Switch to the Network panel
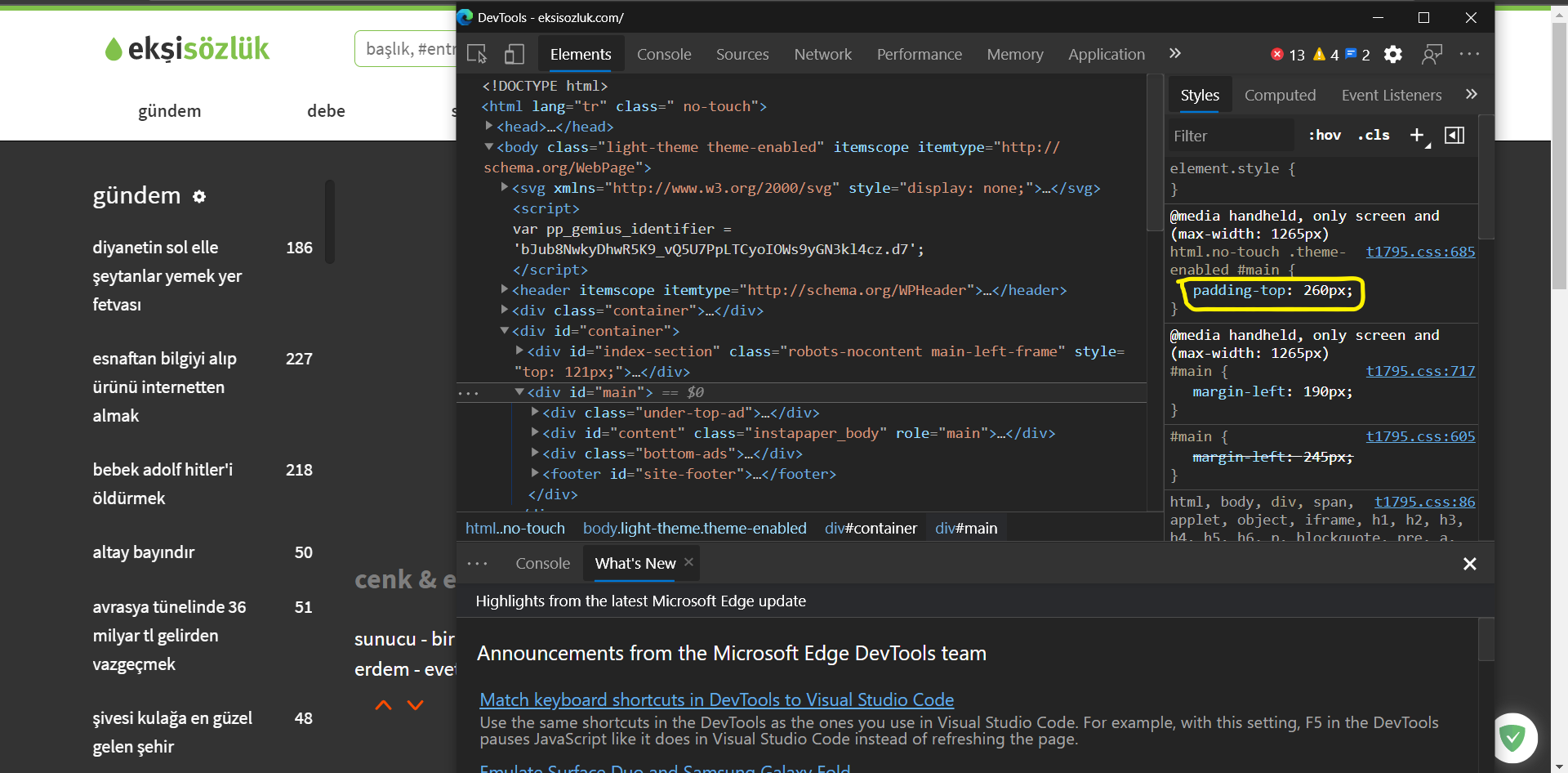The image size is (1568, 773). pos(822,54)
